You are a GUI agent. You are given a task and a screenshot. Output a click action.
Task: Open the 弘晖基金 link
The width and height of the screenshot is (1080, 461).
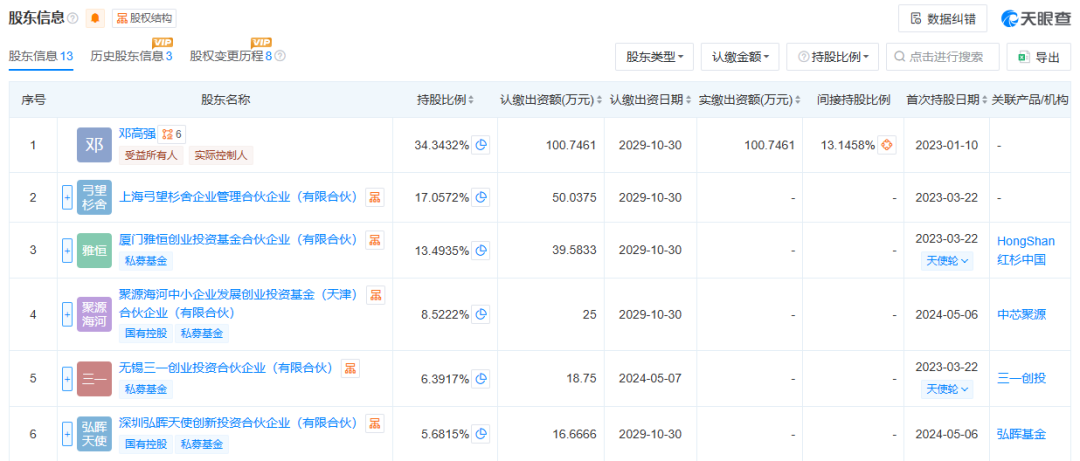(1021, 434)
